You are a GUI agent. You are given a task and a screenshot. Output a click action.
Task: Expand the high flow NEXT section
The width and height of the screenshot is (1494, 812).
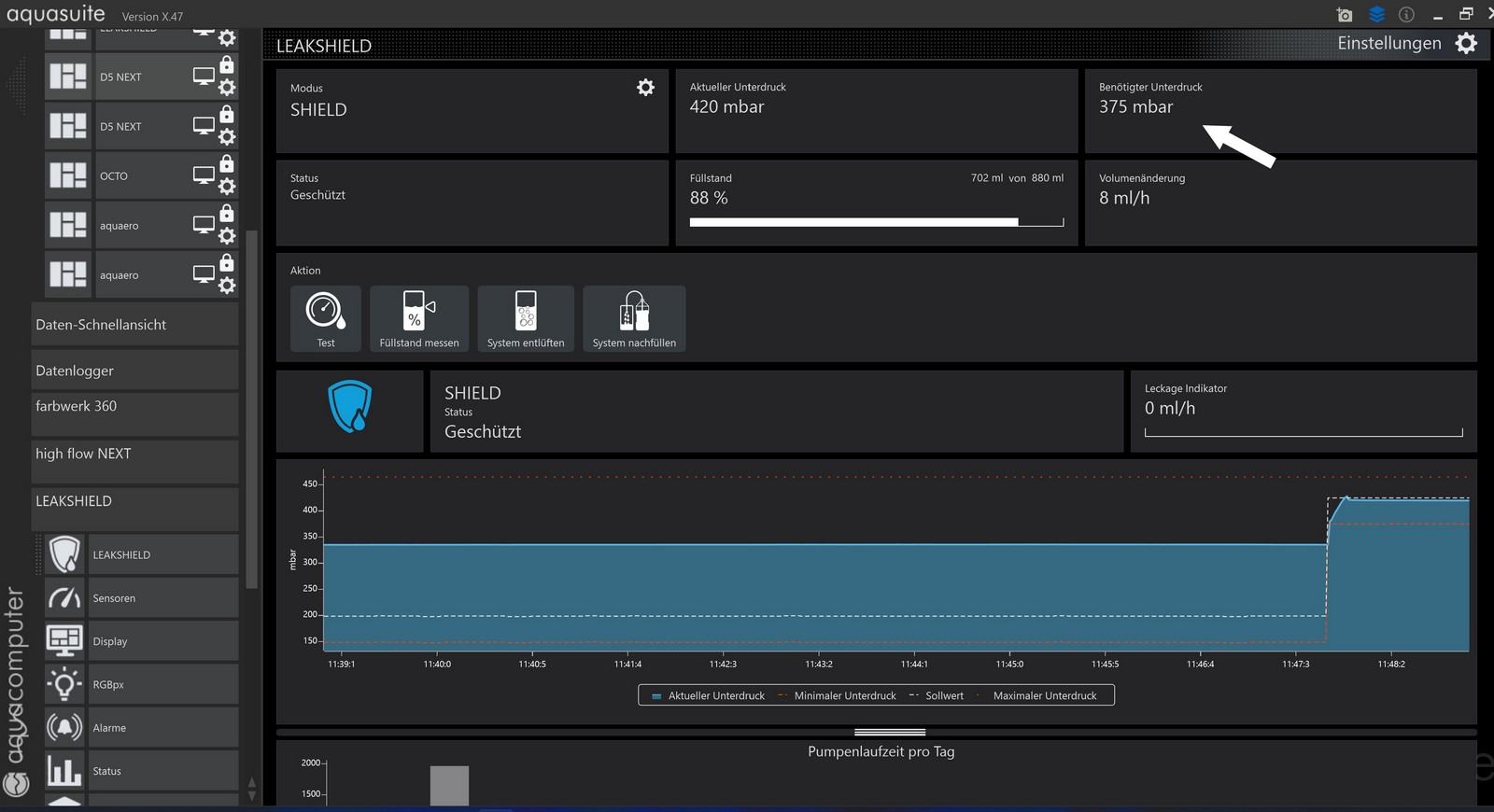click(134, 461)
